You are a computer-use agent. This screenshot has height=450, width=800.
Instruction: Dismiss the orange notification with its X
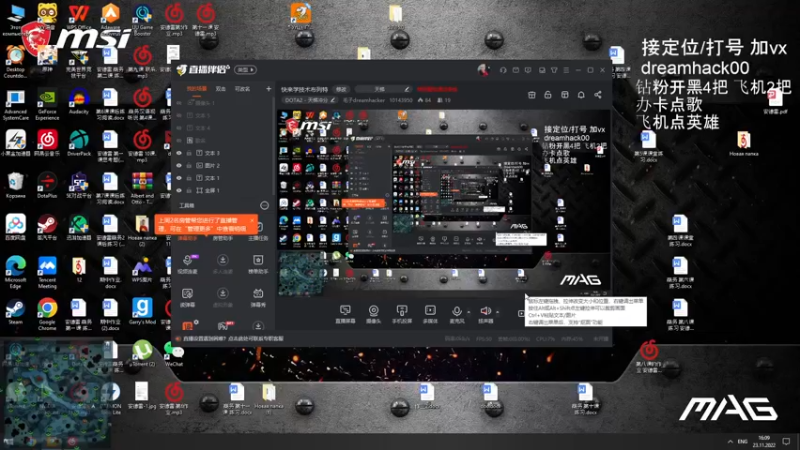tap(252, 220)
